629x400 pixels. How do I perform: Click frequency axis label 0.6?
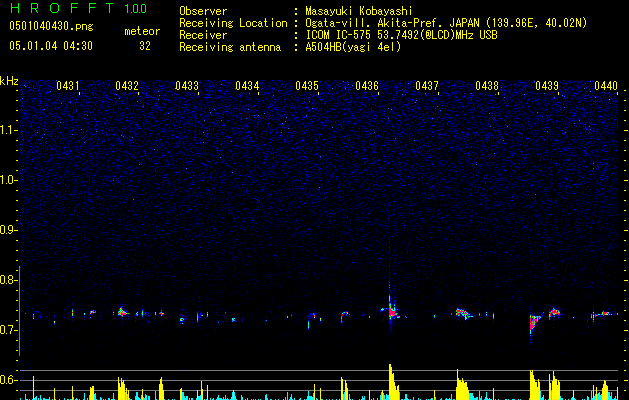click(x=9, y=380)
